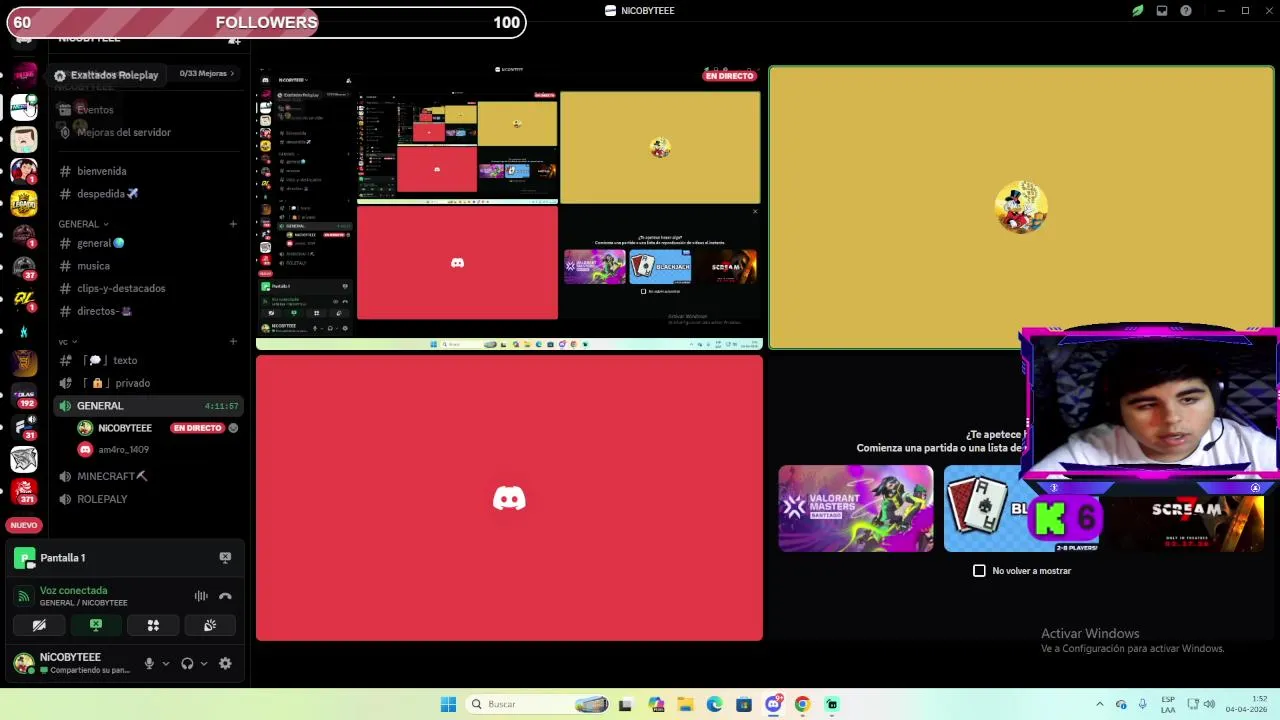
Task: Stop streaming Pantalla 1 icon
Action: tap(225, 557)
